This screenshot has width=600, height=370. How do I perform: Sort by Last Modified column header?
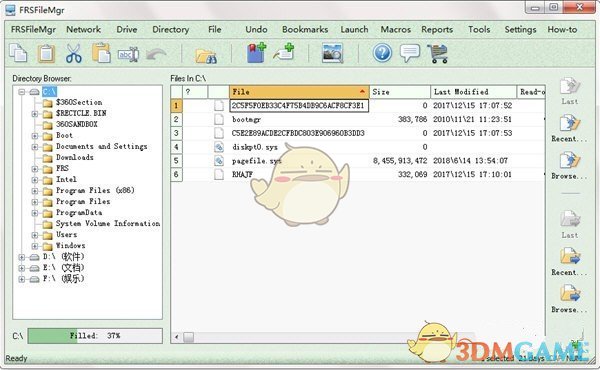tap(474, 92)
